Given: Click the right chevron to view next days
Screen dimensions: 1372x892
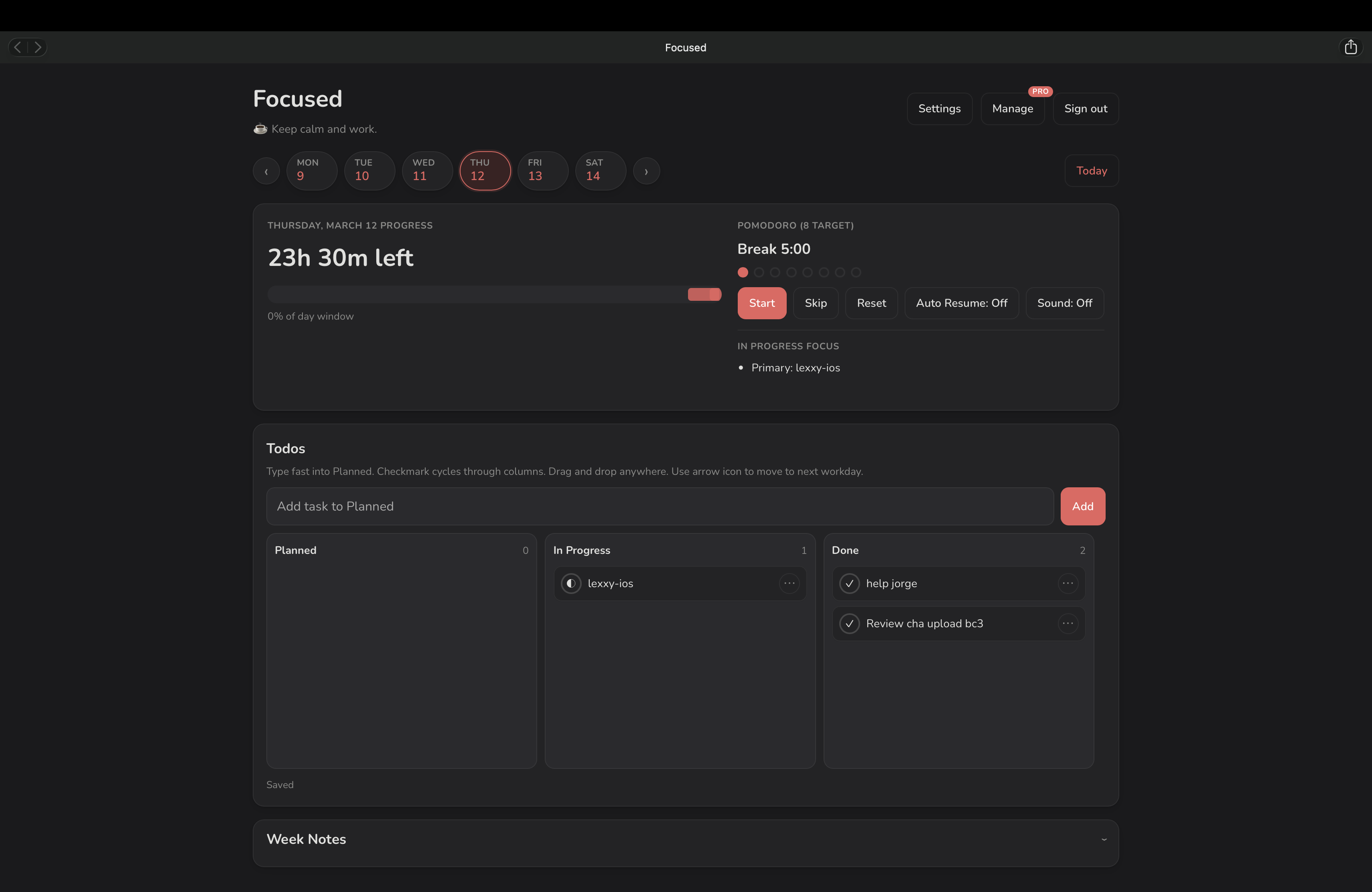Looking at the screenshot, I should tap(646, 170).
